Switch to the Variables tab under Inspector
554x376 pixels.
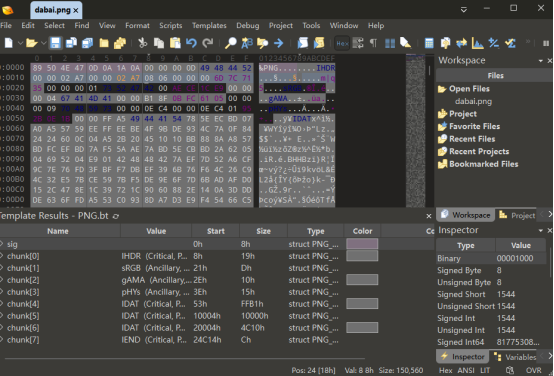[515, 357]
